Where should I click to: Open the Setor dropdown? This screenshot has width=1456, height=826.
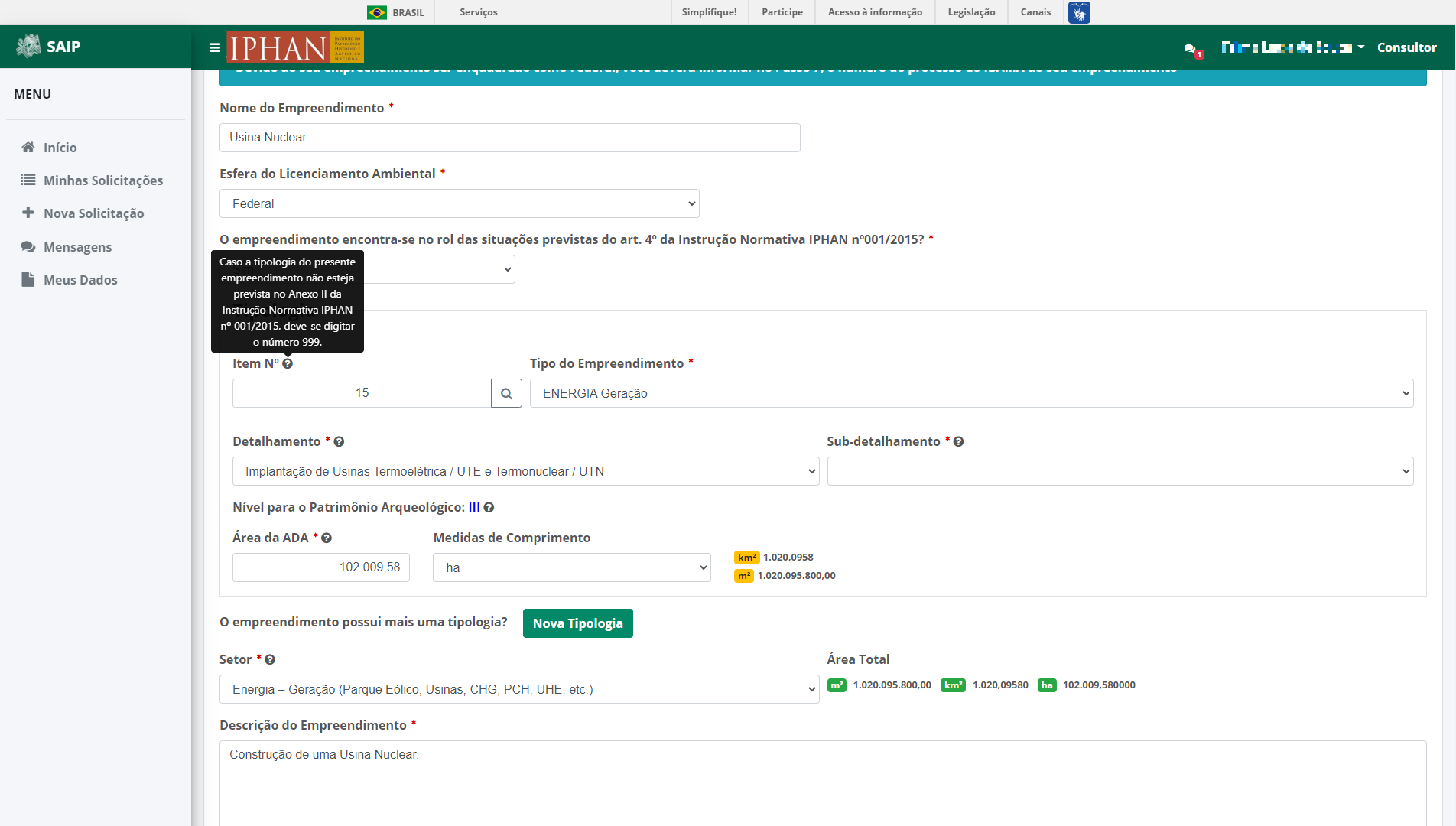click(519, 689)
